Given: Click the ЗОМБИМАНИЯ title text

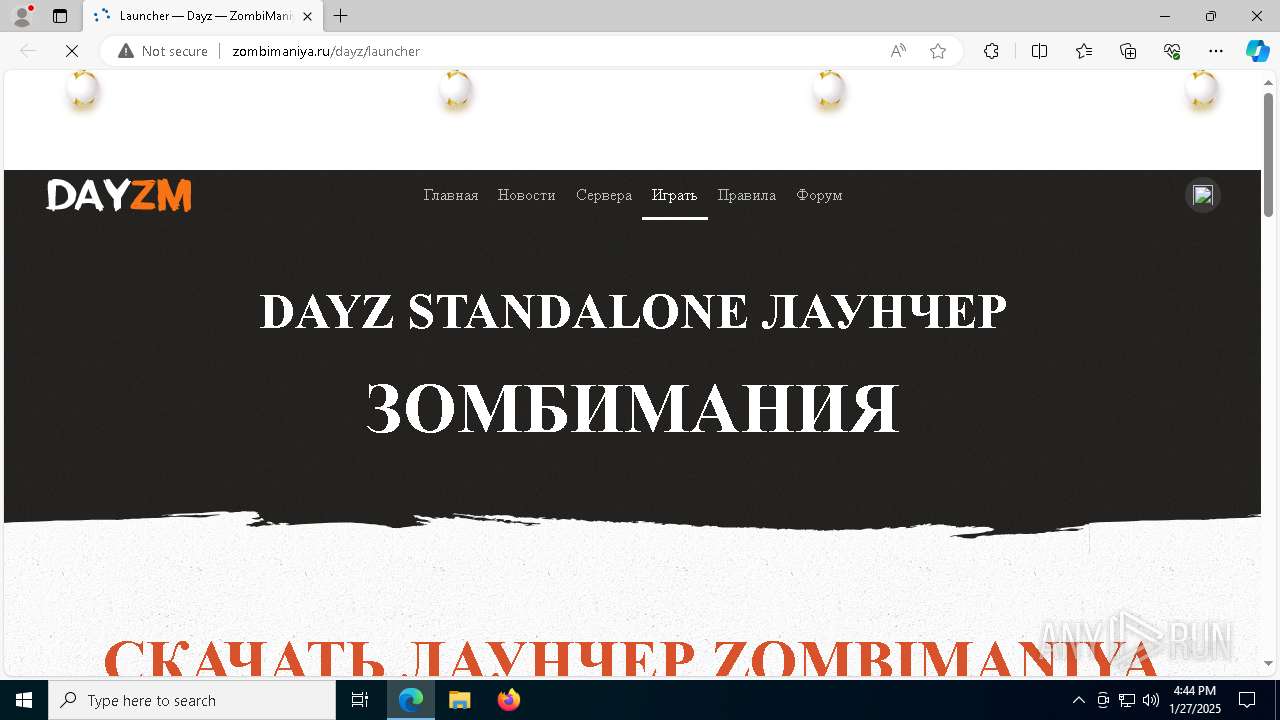Looking at the screenshot, I should click(633, 408).
